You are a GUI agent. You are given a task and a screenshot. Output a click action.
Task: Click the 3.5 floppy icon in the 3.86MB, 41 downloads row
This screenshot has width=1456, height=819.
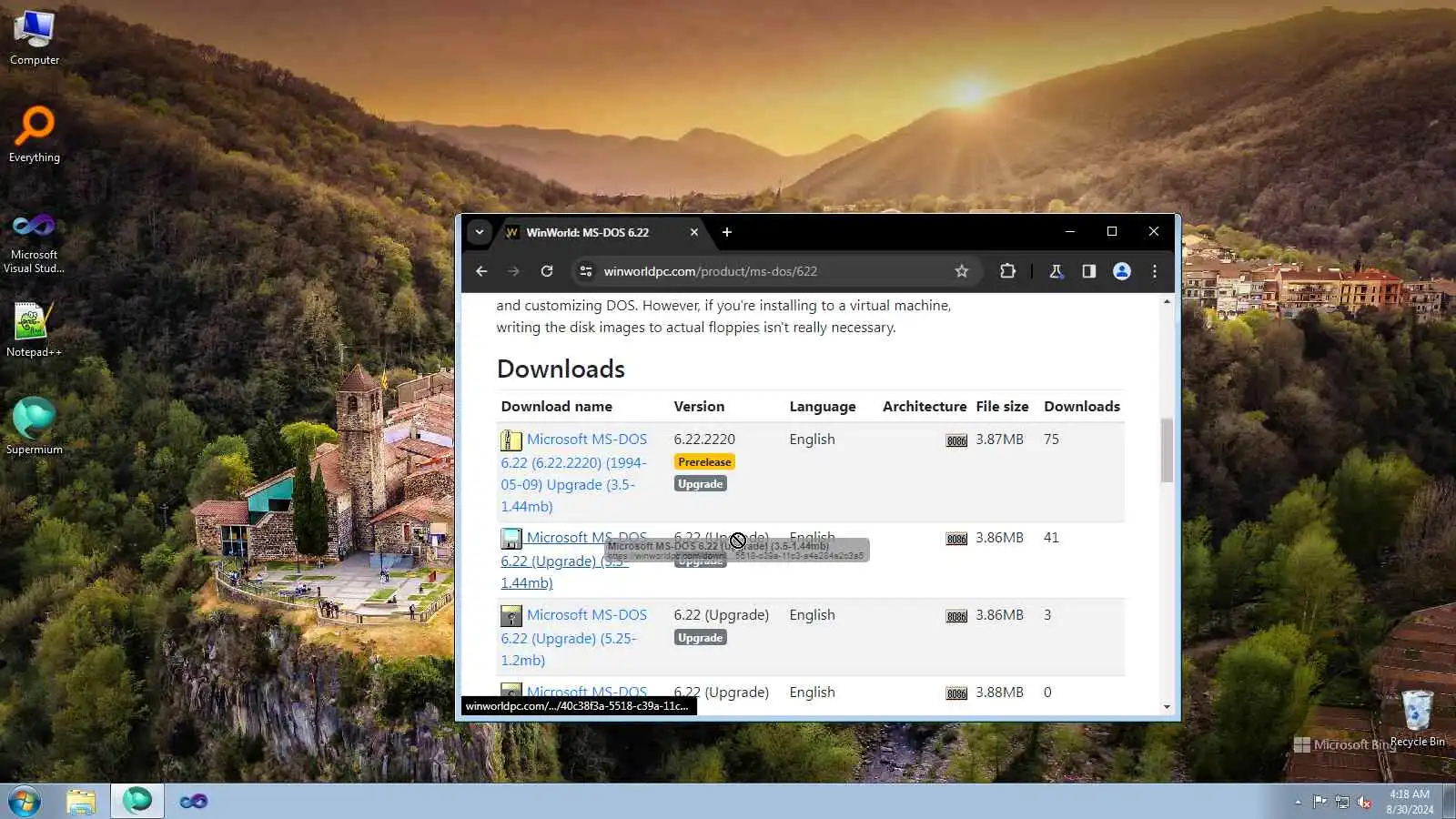[x=511, y=539]
